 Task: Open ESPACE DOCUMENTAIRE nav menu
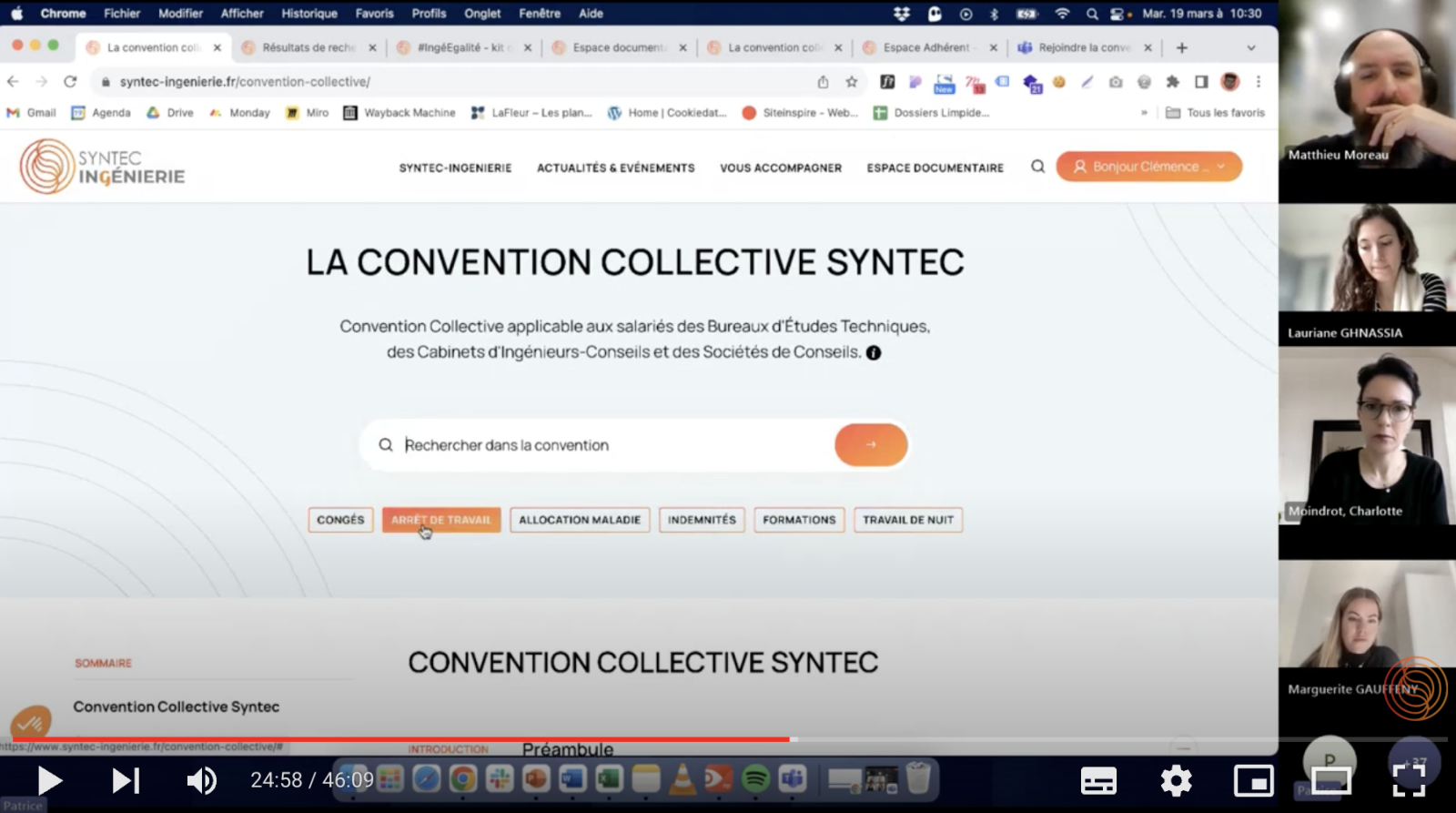935,168
